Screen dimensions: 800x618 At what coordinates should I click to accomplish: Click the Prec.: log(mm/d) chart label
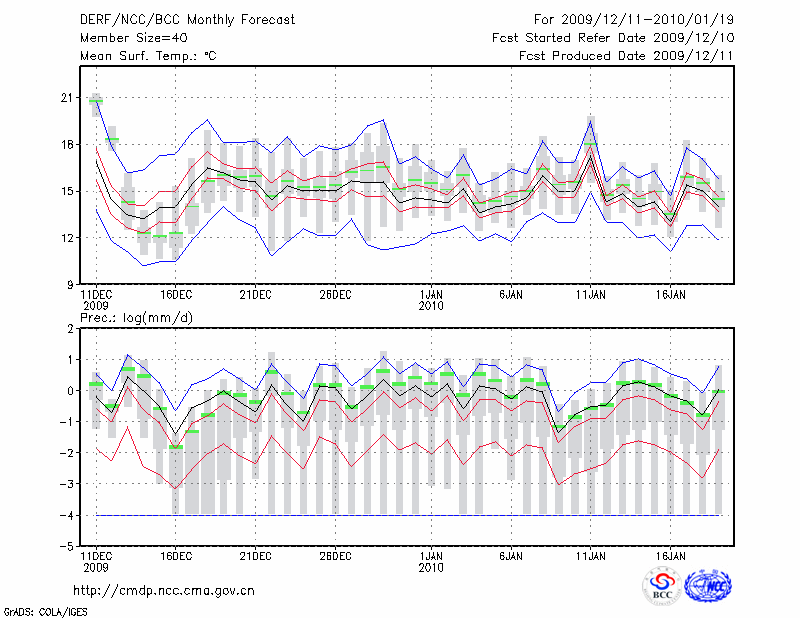pyautogui.click(x=136, y=317)
